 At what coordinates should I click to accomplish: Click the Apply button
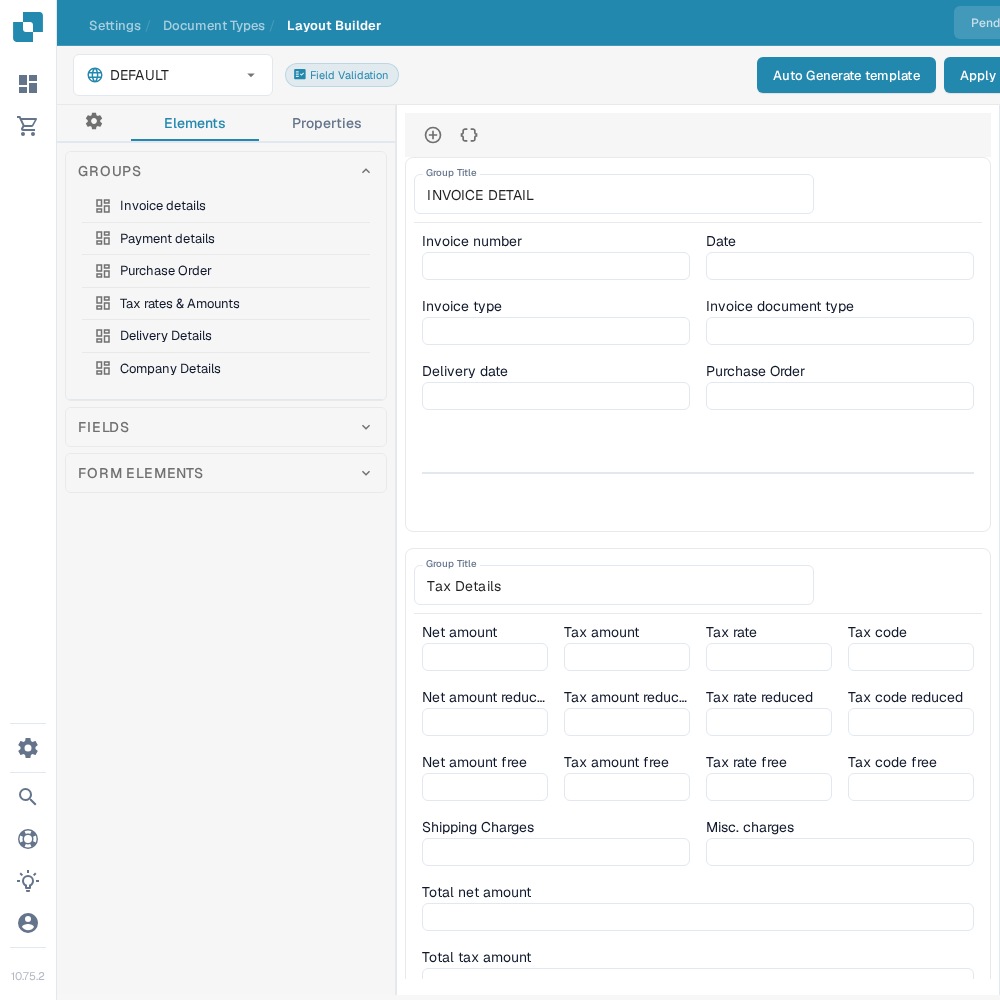(x=973, y=75)
